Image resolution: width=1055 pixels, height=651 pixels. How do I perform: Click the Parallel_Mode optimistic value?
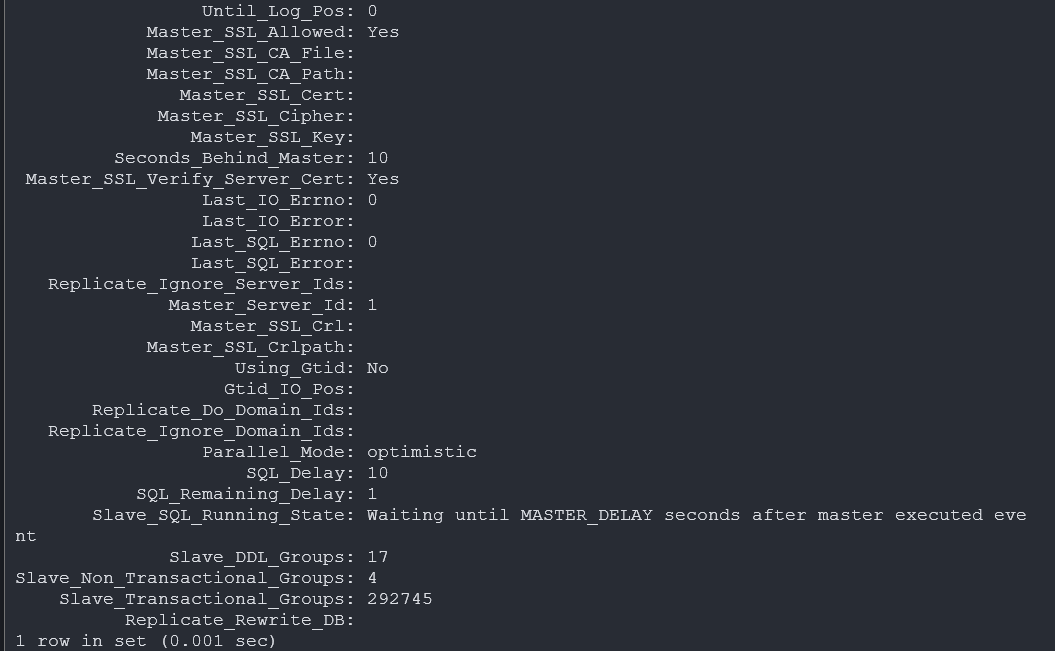(x=421, y=452)
